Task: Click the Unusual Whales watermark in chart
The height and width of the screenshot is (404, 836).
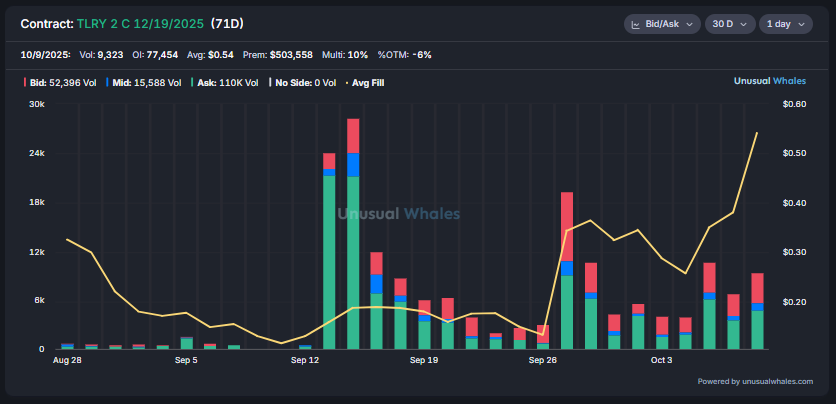Action: pyautogui.click(x=399, y=213)
